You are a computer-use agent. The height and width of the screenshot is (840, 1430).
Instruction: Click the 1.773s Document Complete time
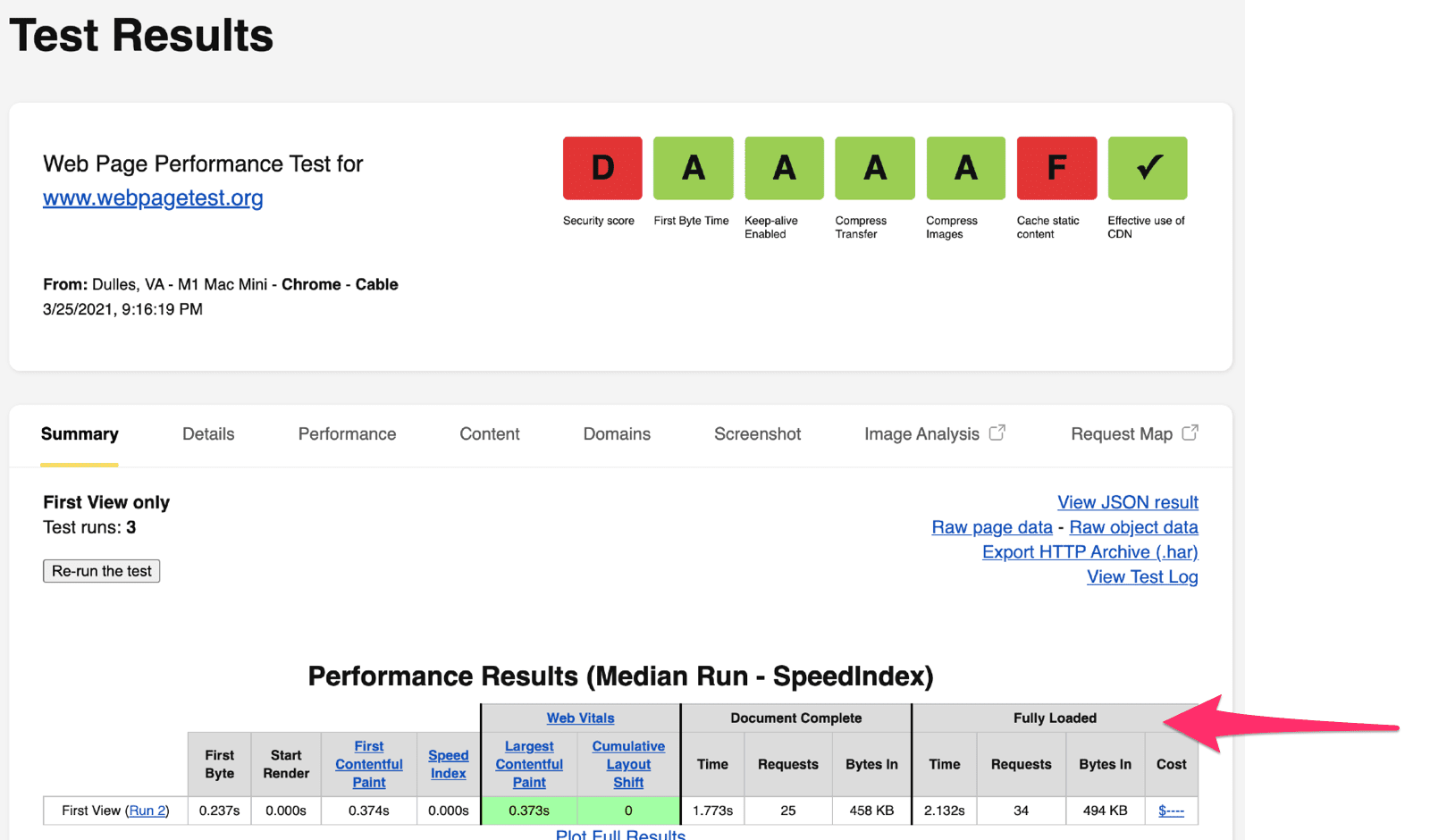coord(712,811)
